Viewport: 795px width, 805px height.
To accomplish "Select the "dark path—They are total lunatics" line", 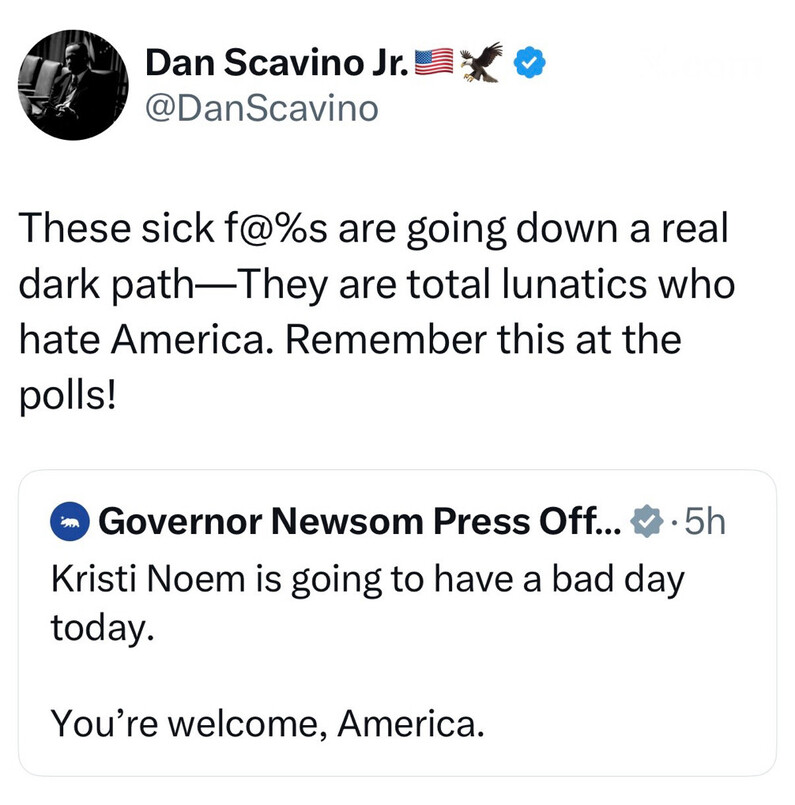I will coord(377,283).
